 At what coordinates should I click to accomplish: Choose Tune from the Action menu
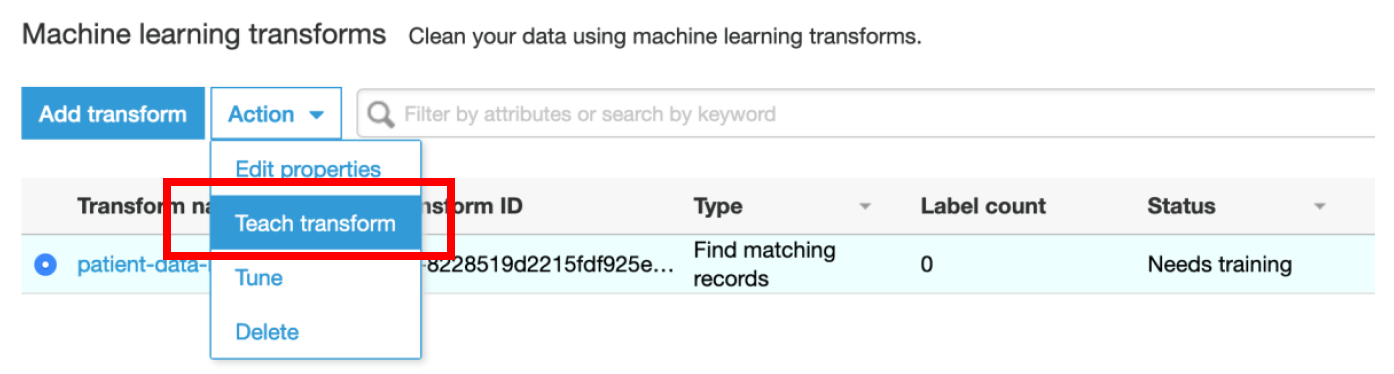pyautogui.click(x=259, y=277)
